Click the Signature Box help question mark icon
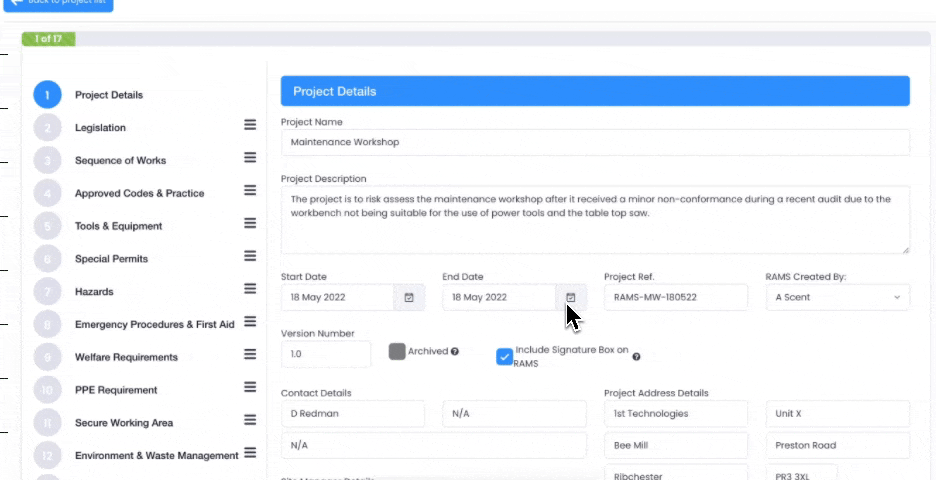 (x=636, y=356)
